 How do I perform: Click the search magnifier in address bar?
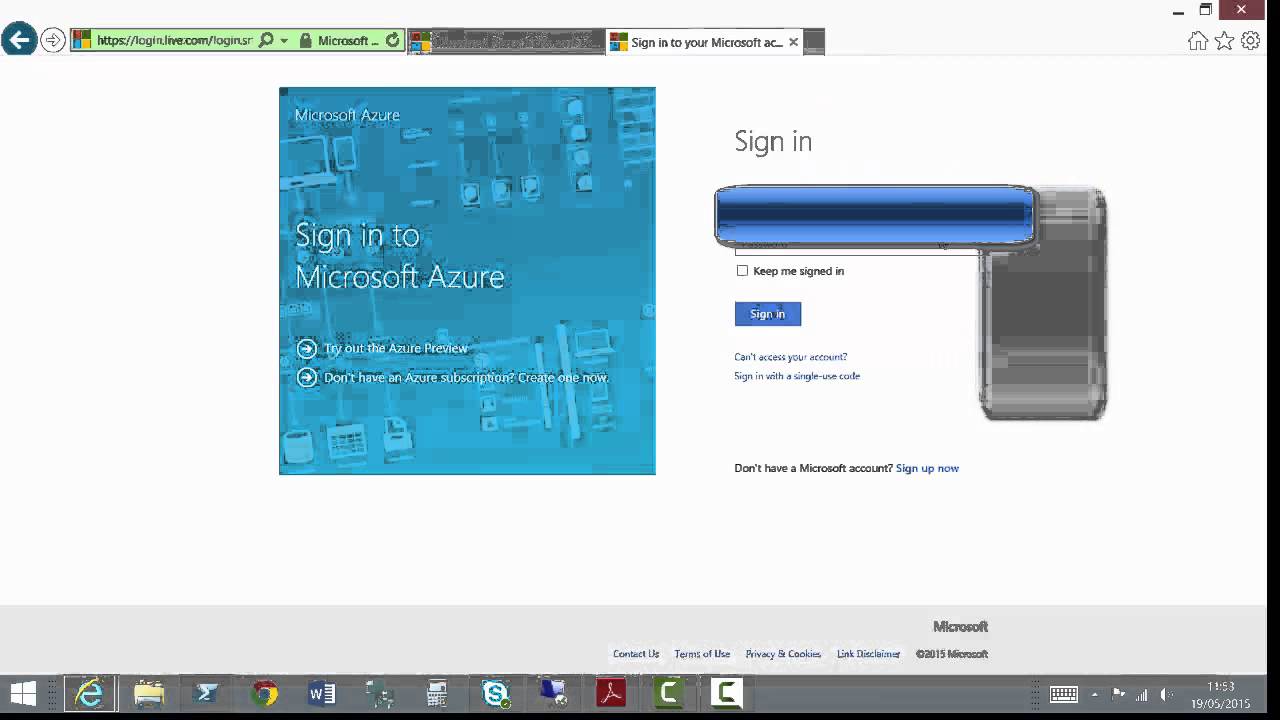point(266,41)
